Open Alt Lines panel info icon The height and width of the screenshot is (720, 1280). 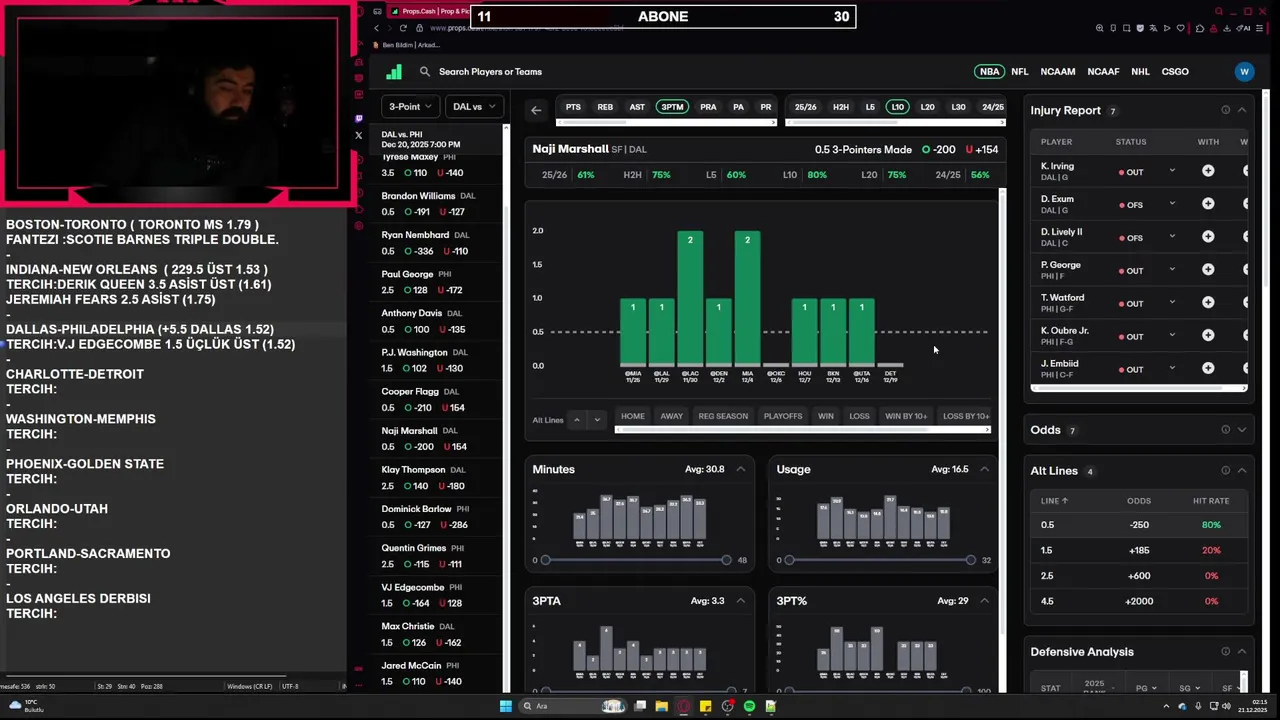pos(1225,471)
